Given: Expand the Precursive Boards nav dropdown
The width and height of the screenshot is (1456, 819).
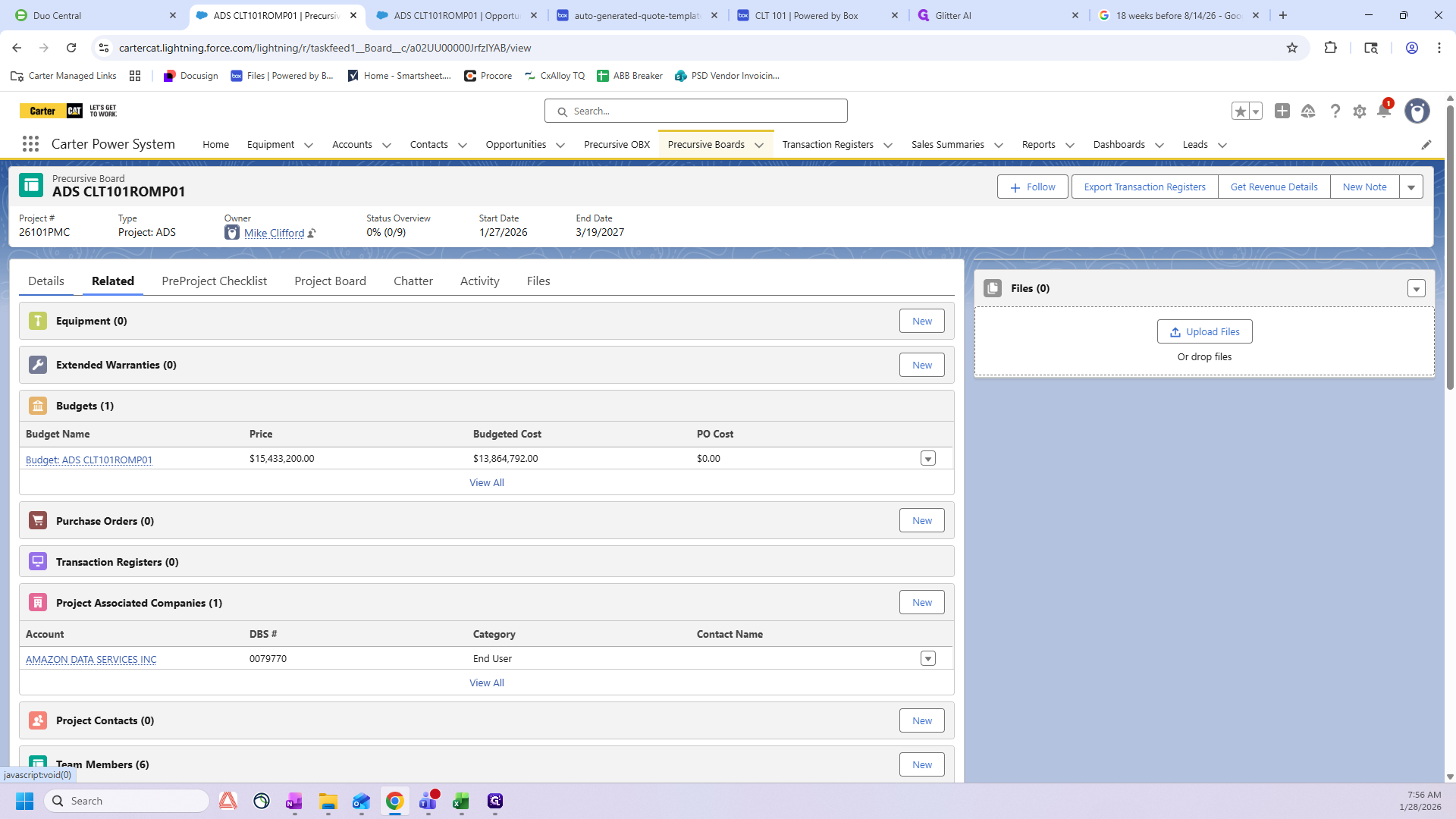Looking at the screenshot, I should (759, 145).
